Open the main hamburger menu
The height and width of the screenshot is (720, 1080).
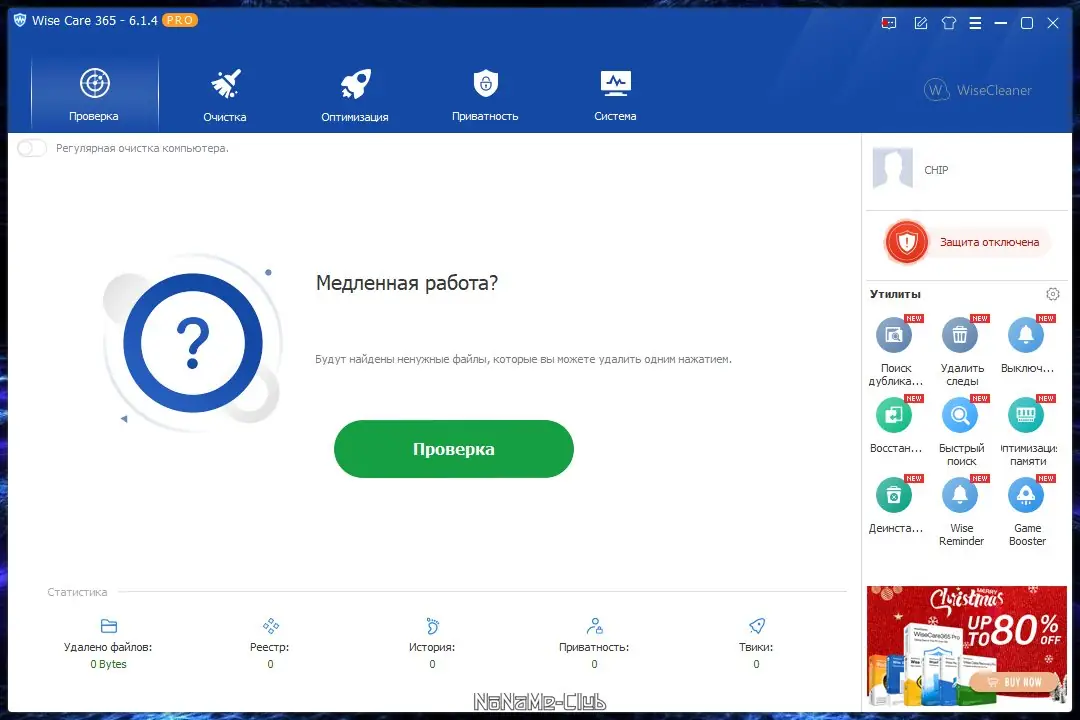[974, 22]
